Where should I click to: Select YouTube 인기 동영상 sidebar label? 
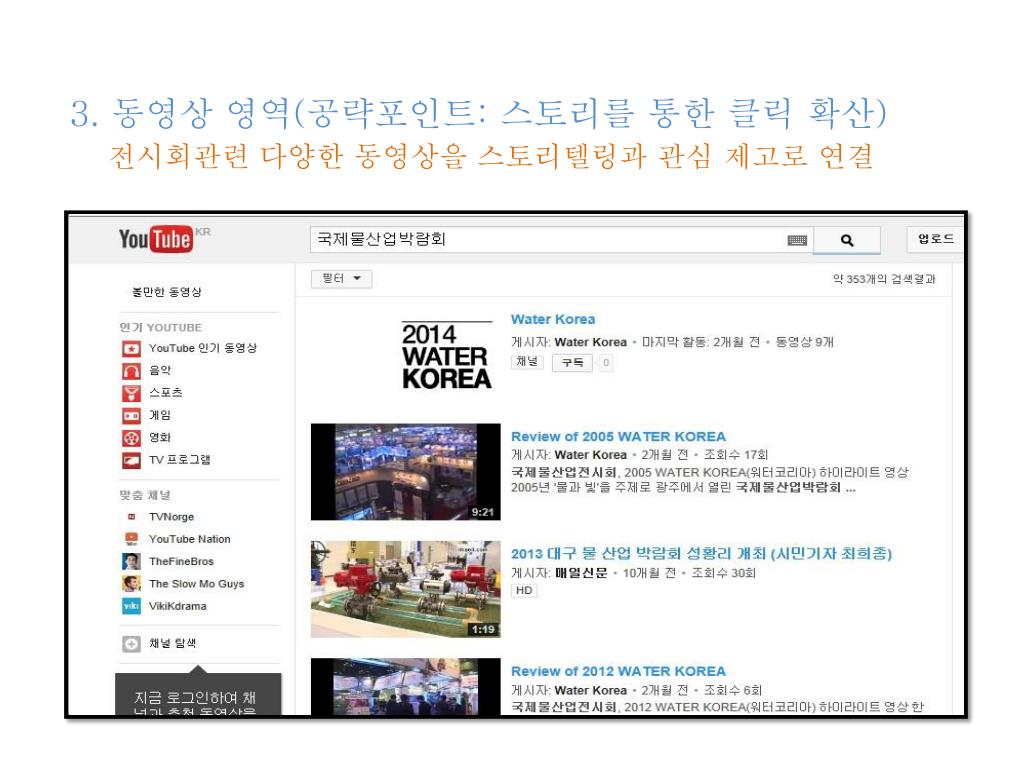point(203,348)
